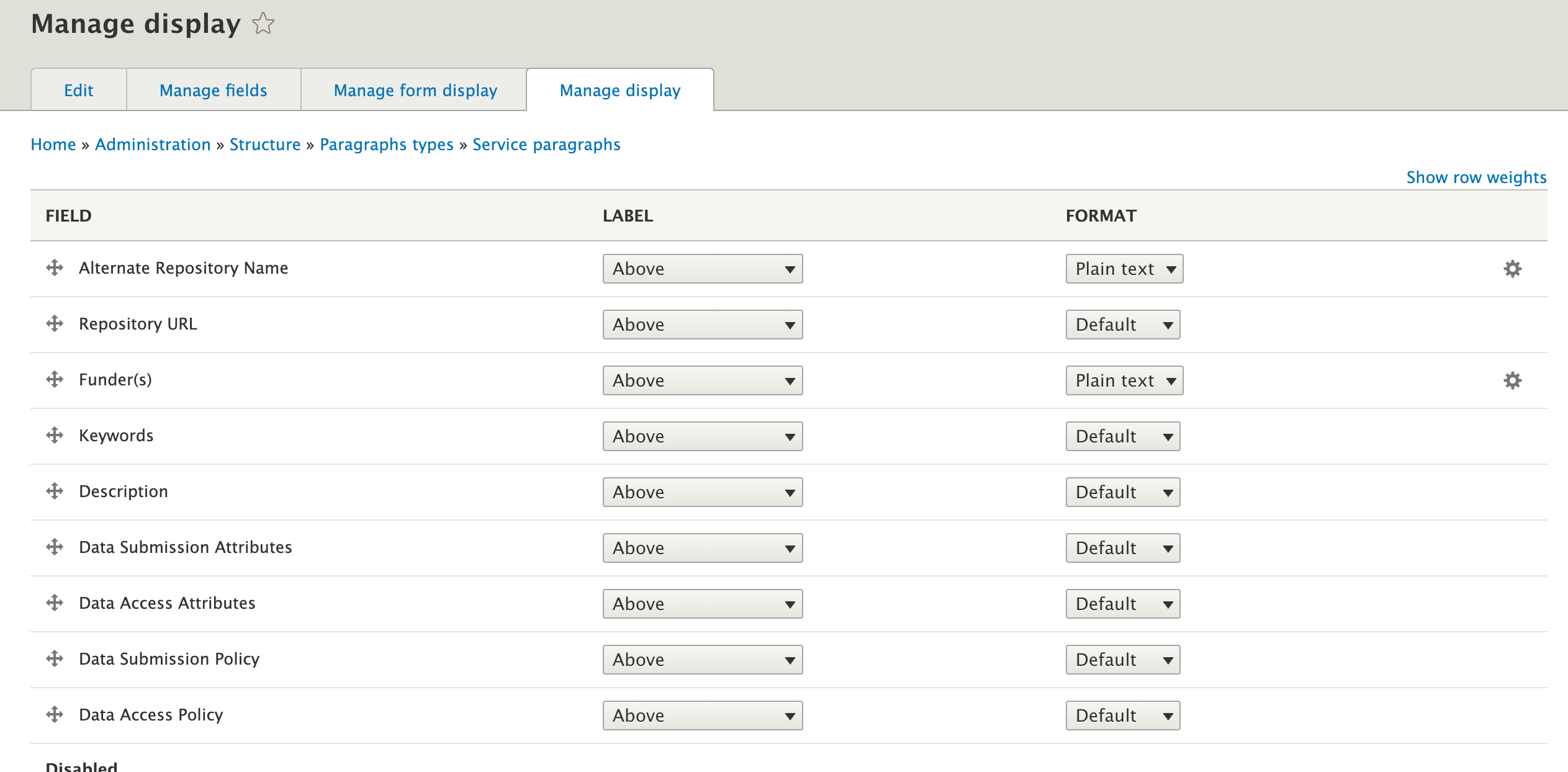This screenshot has width=1568, height=772.
Task: Click drag handle for Keywords row
Action: (55, 436)
